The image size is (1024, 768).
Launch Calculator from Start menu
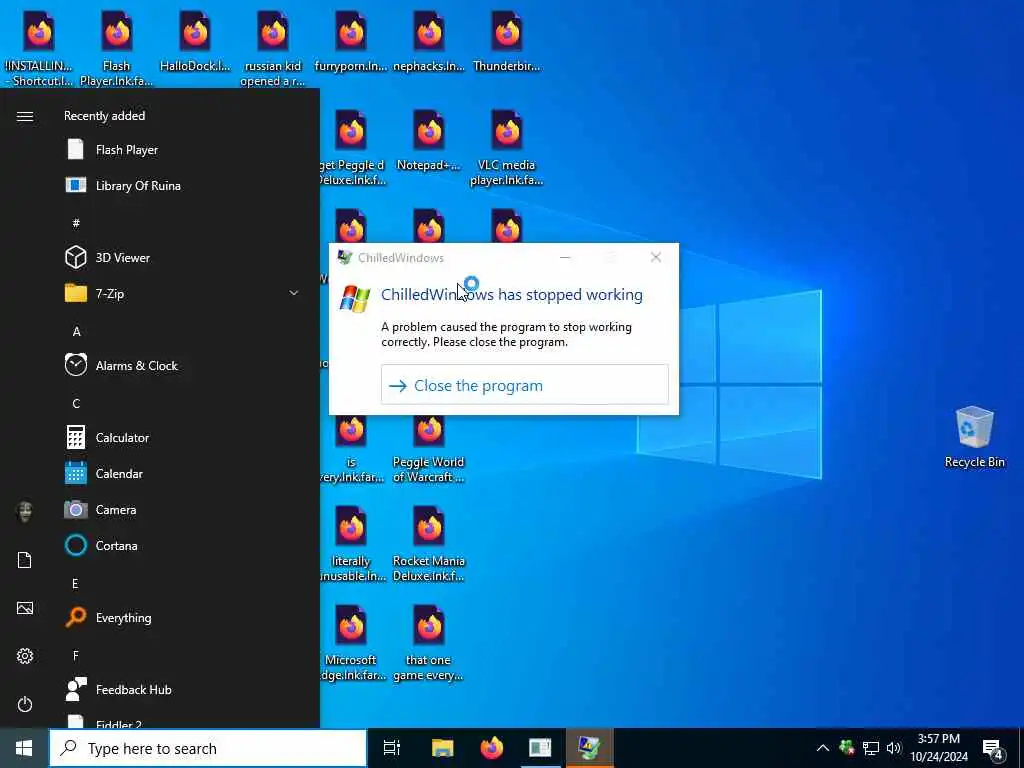(183, 438)
